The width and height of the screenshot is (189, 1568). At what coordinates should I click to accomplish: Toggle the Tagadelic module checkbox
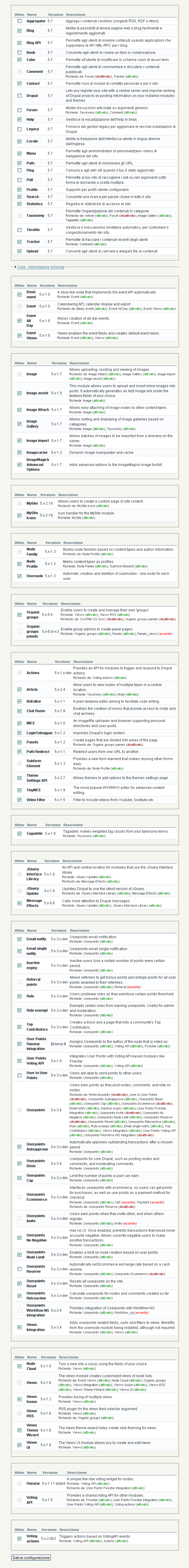(x=19, y=834)
